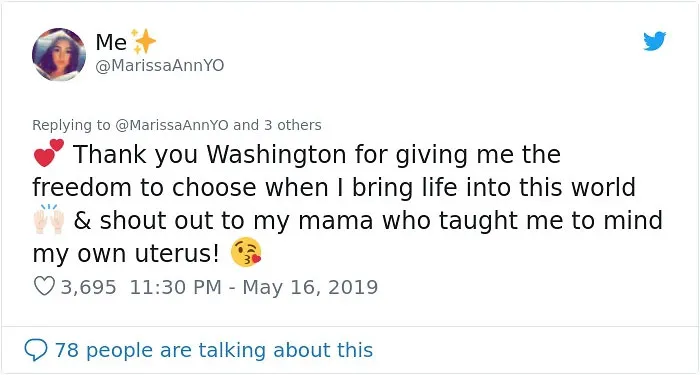Click the sparkles emoji beside the name
700x375 pixels.
tap(143, 42)
